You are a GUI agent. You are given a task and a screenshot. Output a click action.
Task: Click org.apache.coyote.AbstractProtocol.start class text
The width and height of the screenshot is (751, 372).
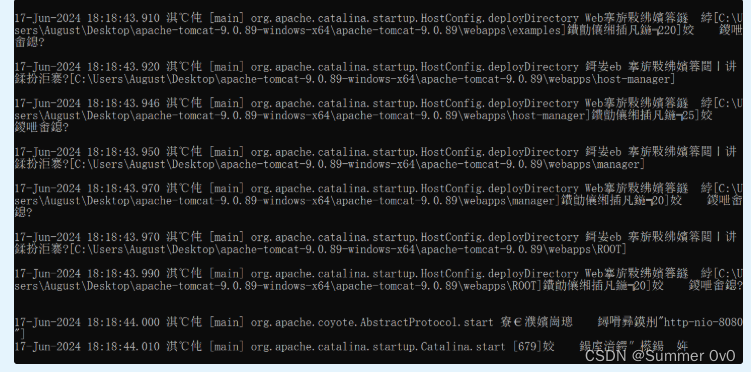372,322
